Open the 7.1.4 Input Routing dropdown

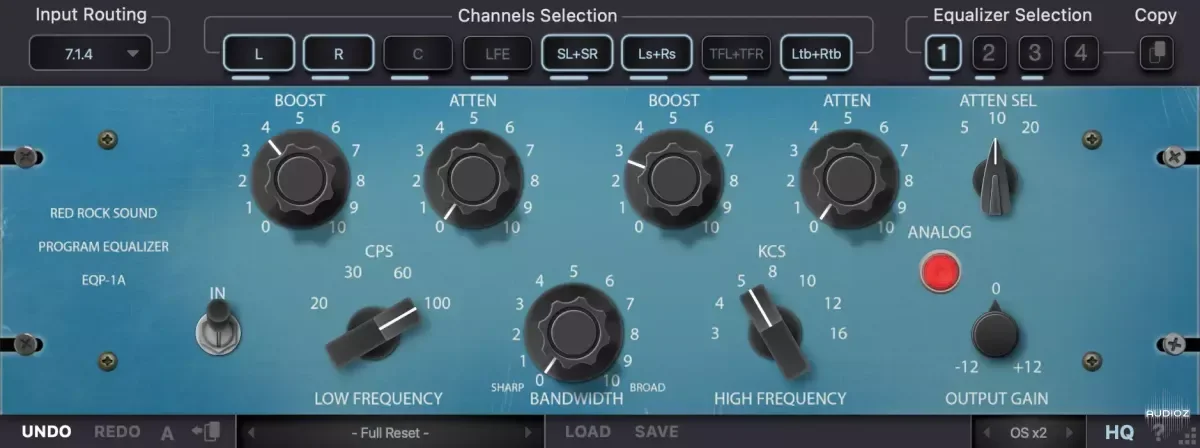click(90, 53)
